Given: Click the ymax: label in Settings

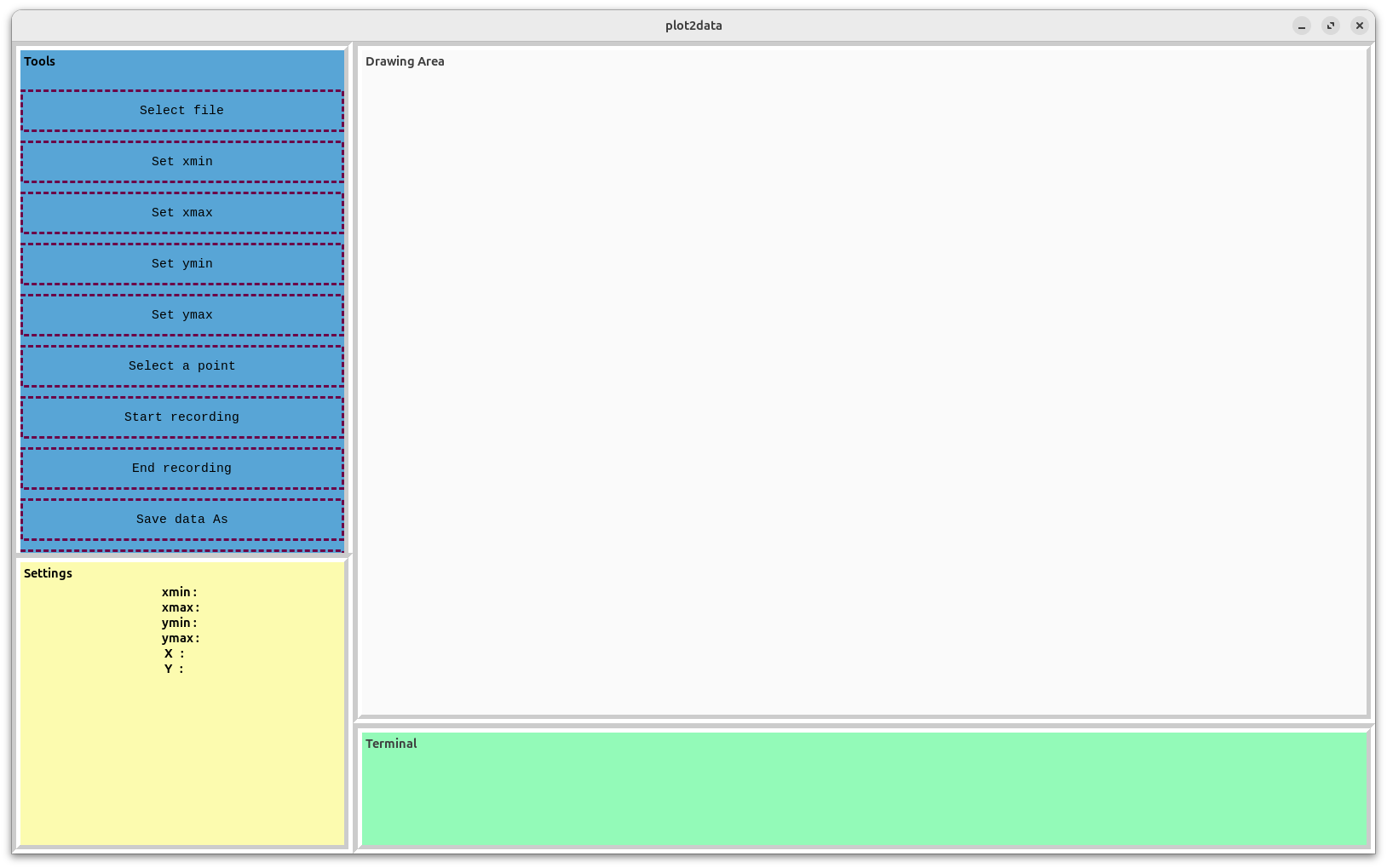Looking at the screenshot, I should (x=181, y=638).
